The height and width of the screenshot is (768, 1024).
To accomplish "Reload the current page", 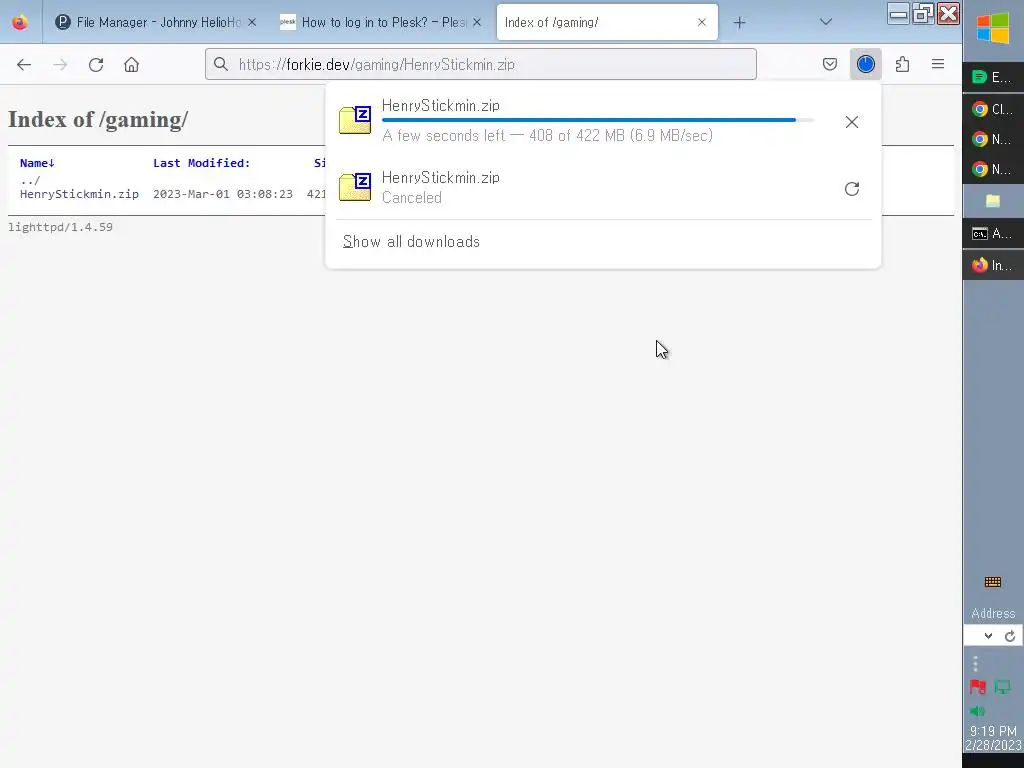I will 96,65.
